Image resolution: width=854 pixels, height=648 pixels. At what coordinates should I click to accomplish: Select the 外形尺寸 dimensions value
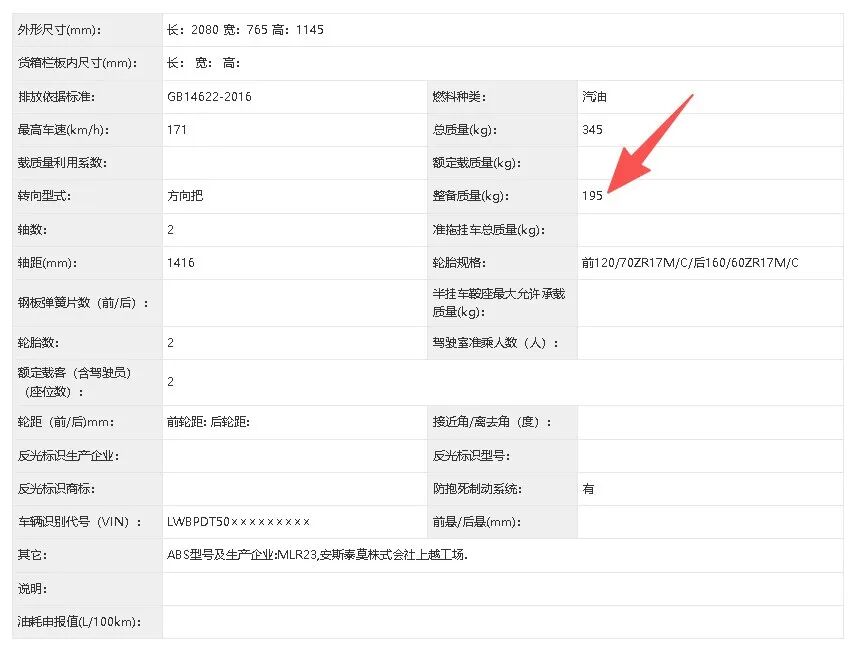[246, 30]
